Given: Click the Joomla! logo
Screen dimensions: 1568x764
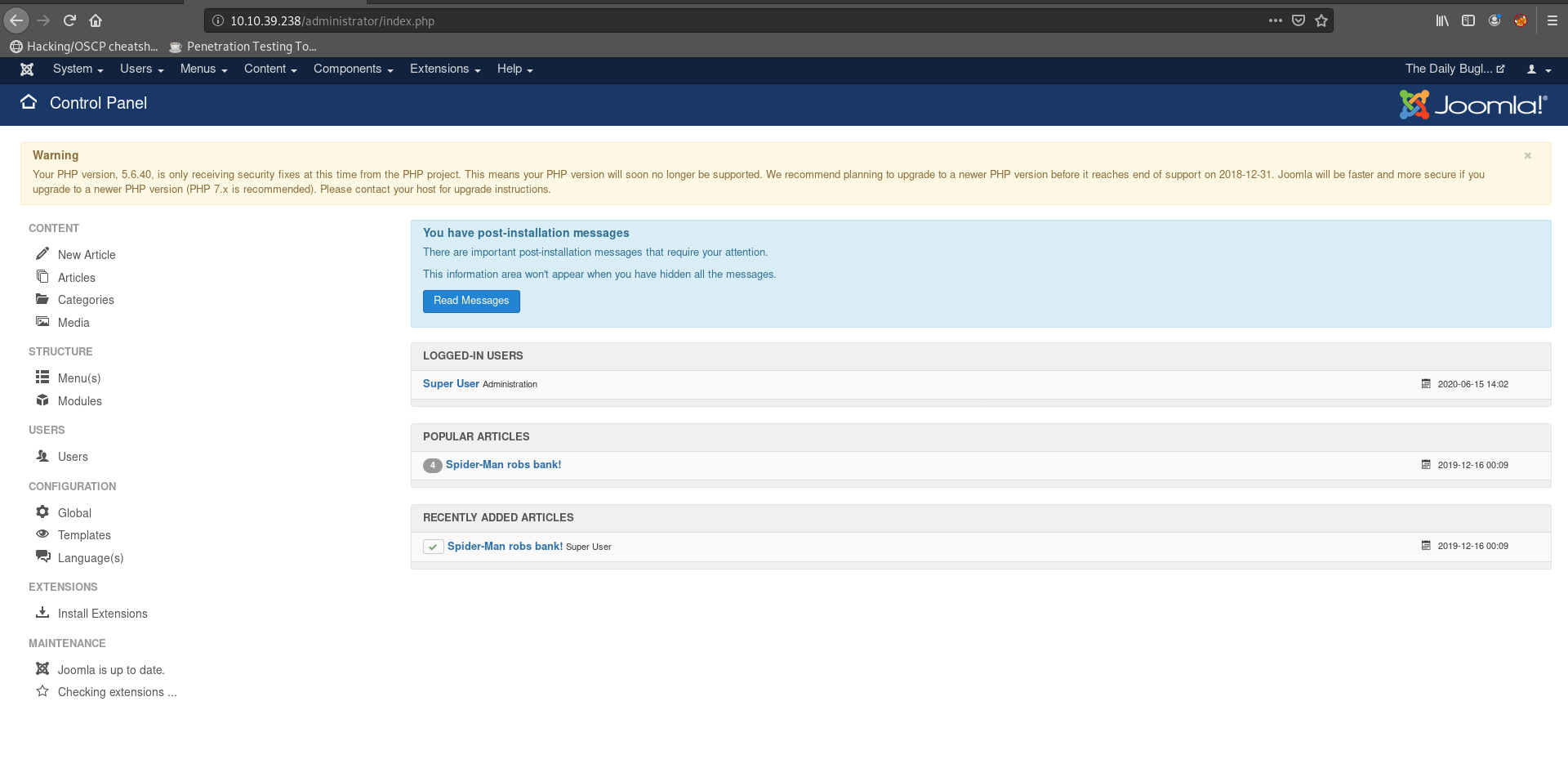Looking at the screenshot, I should 1472,105.
